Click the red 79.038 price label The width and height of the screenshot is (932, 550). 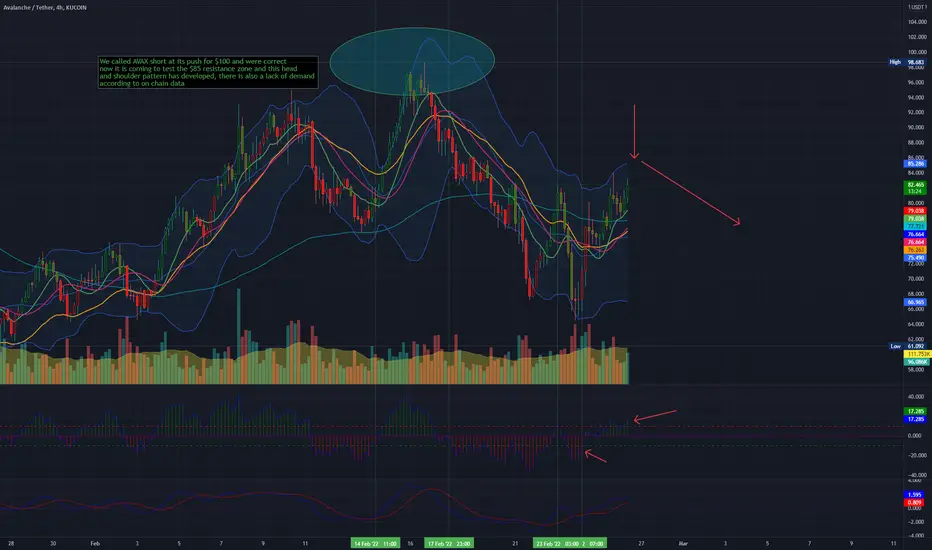(915, 211)
